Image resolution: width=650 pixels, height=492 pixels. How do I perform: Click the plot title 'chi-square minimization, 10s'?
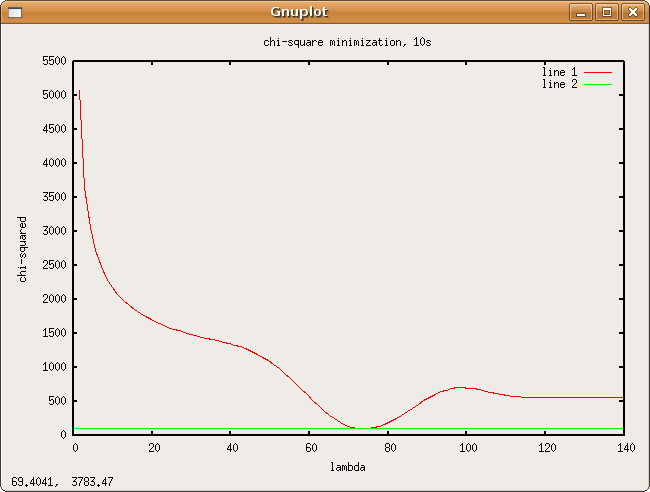(x=347, y=43)
